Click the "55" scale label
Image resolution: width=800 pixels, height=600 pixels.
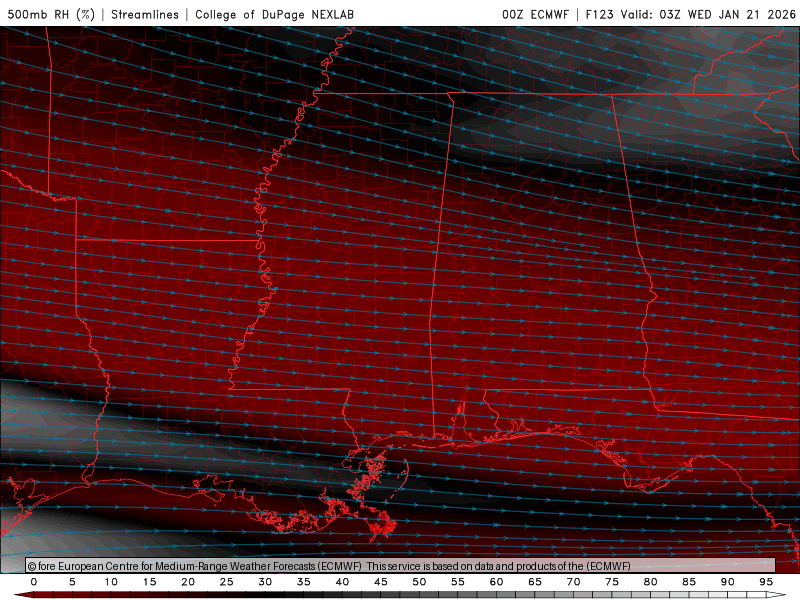pyautogui.click(x=458, y=582)
